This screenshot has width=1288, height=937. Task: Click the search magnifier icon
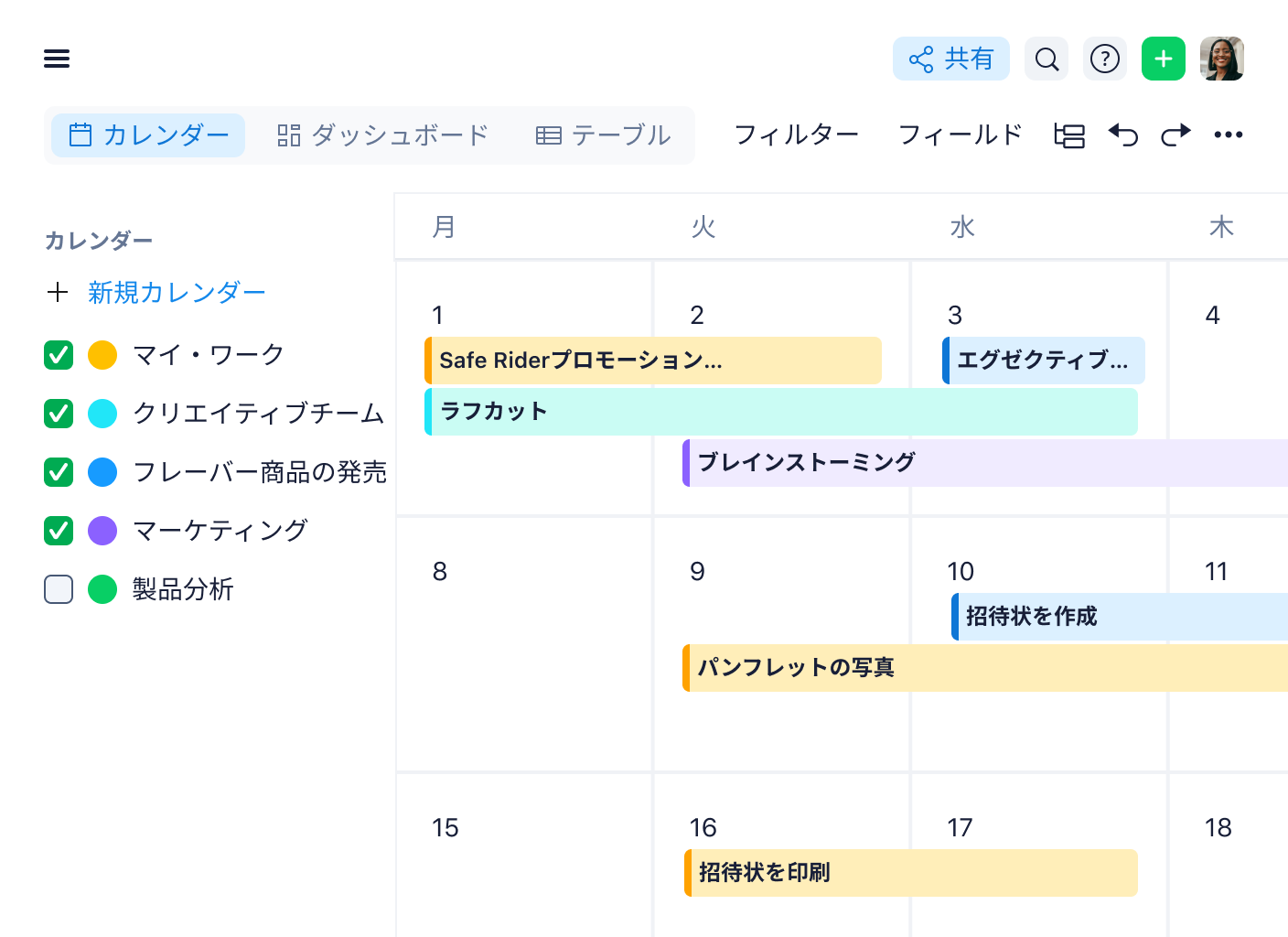pos(1046,59)
